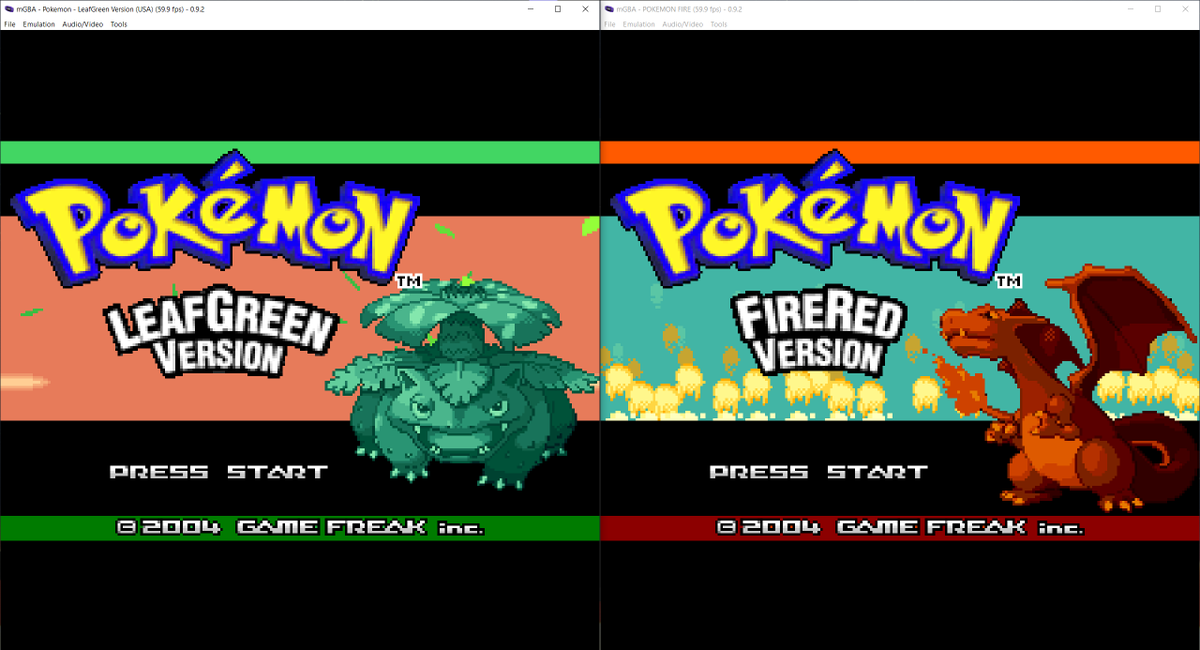The width and height of the screenshot is (1200, 650).
Task: Open File menu in FireRed window
Action: click(x=609, y=24)
